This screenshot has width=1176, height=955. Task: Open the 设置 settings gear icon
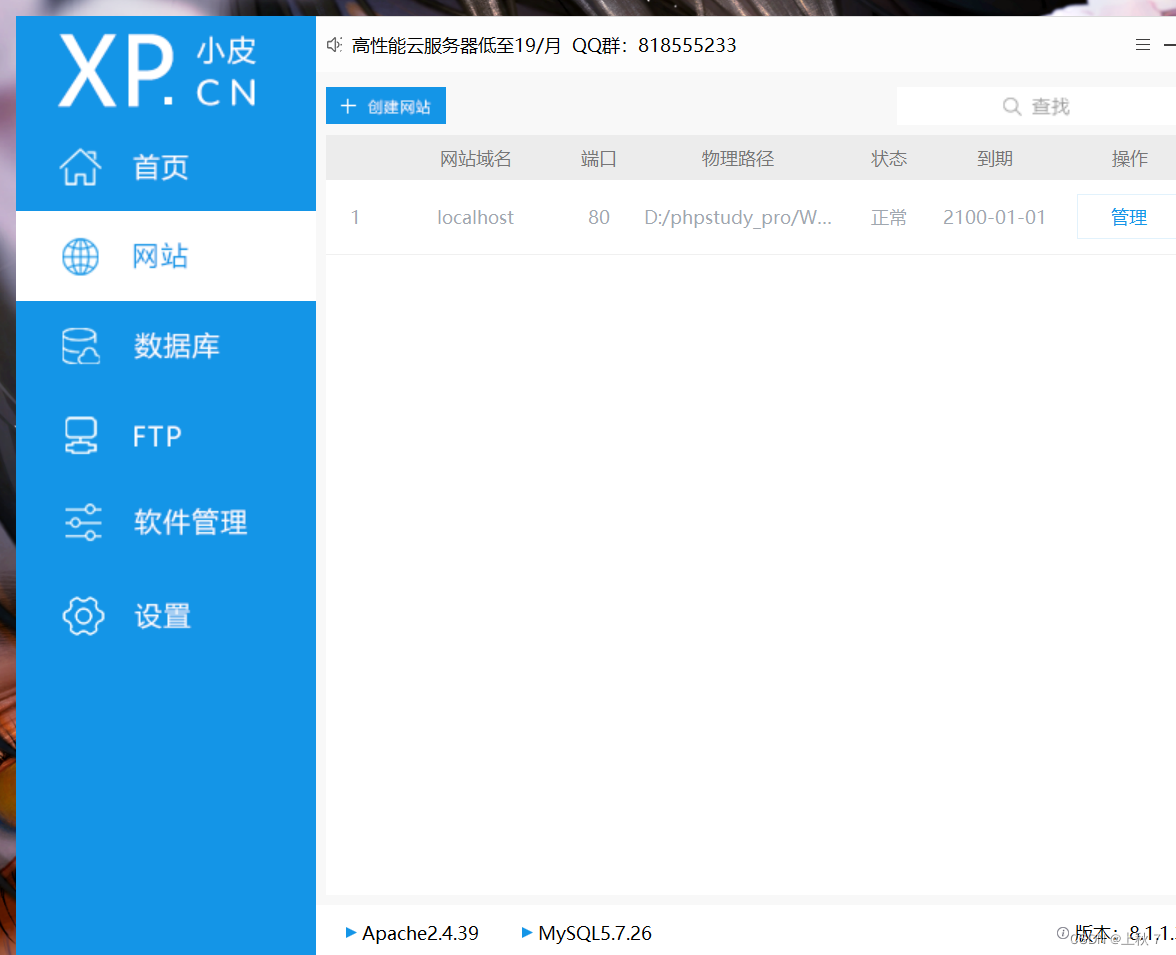click(x=83, y=616)
